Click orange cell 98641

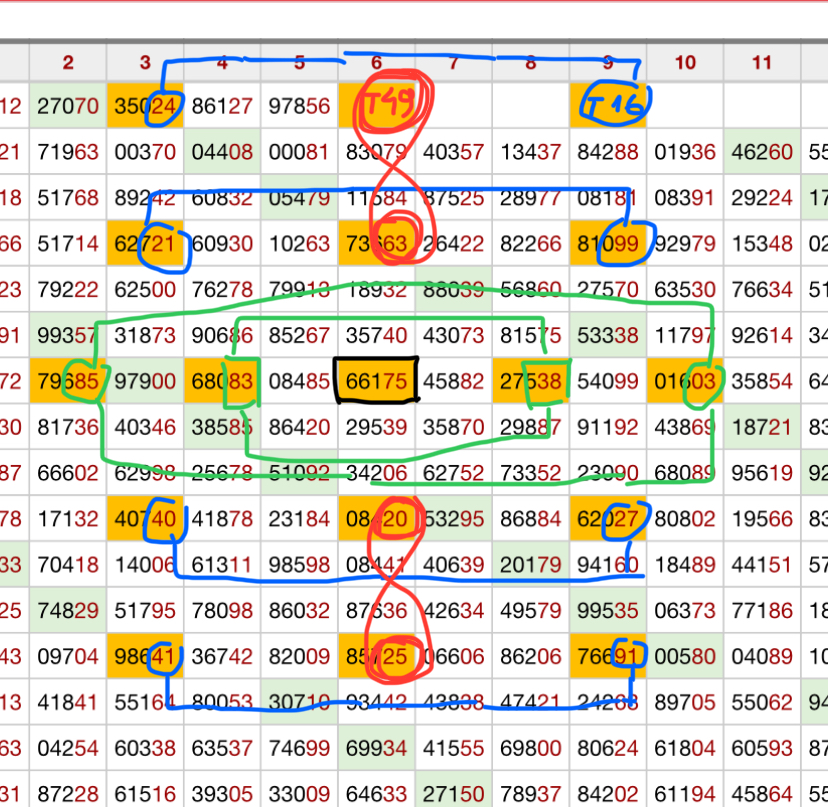[145, 657]
